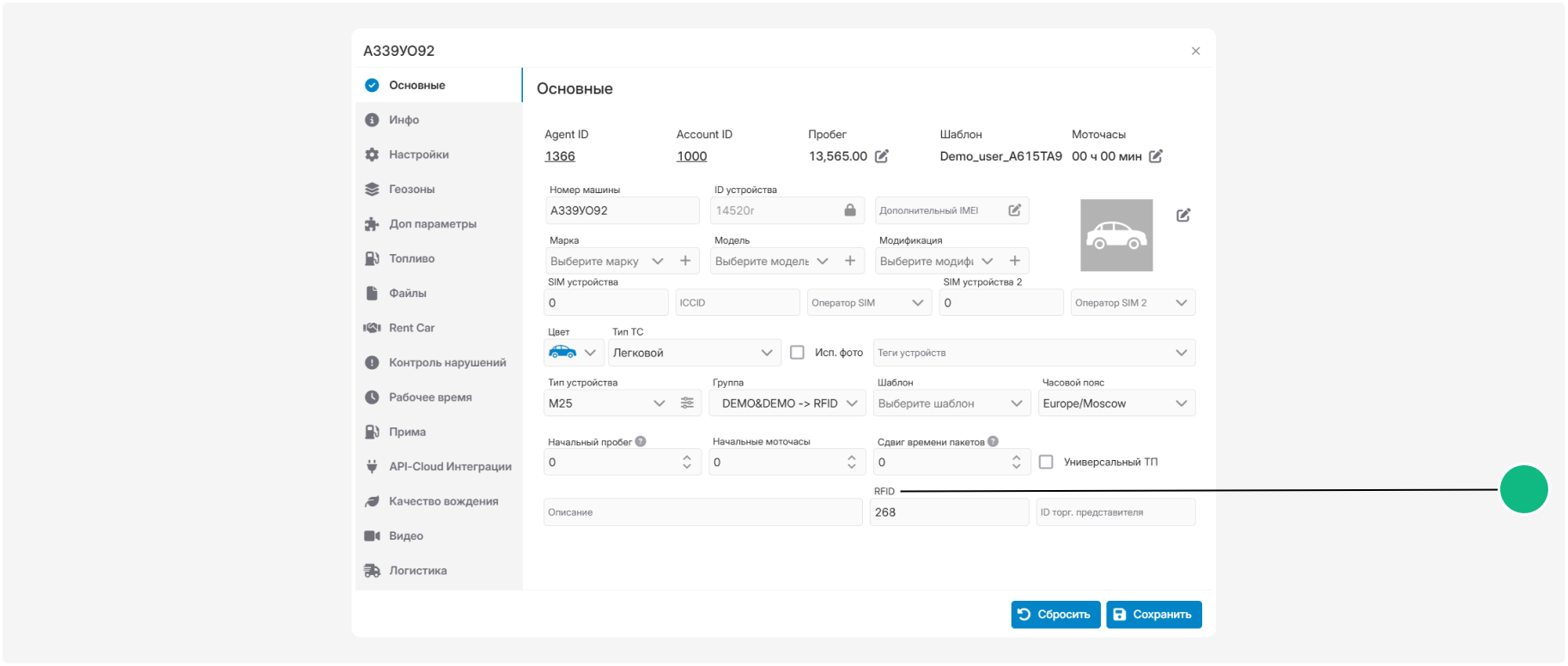Viewport: 1568px width, 666px height.
Task: Click the Сохранить button
Action: [x=1153, y=615]
